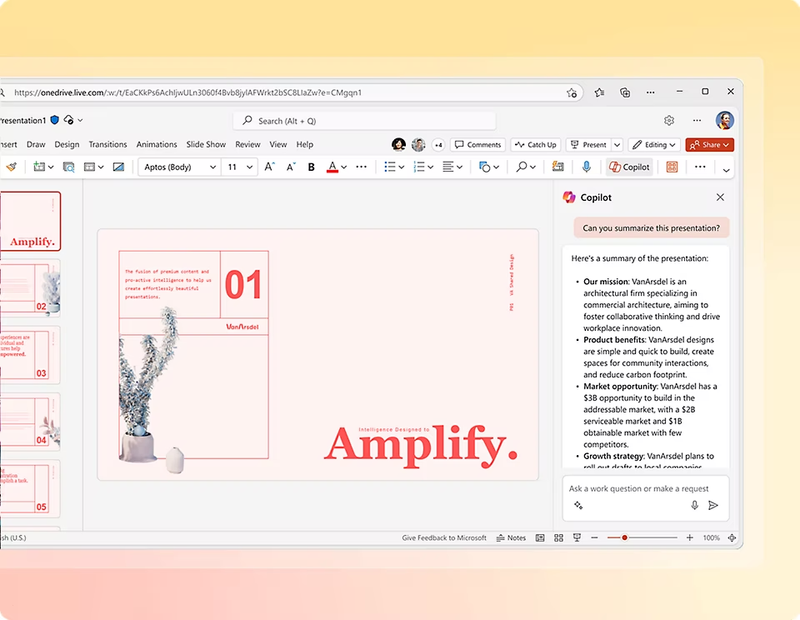Toggle Bold formatting
Viewport: 800px width, 620px height.
pos(311,167)
